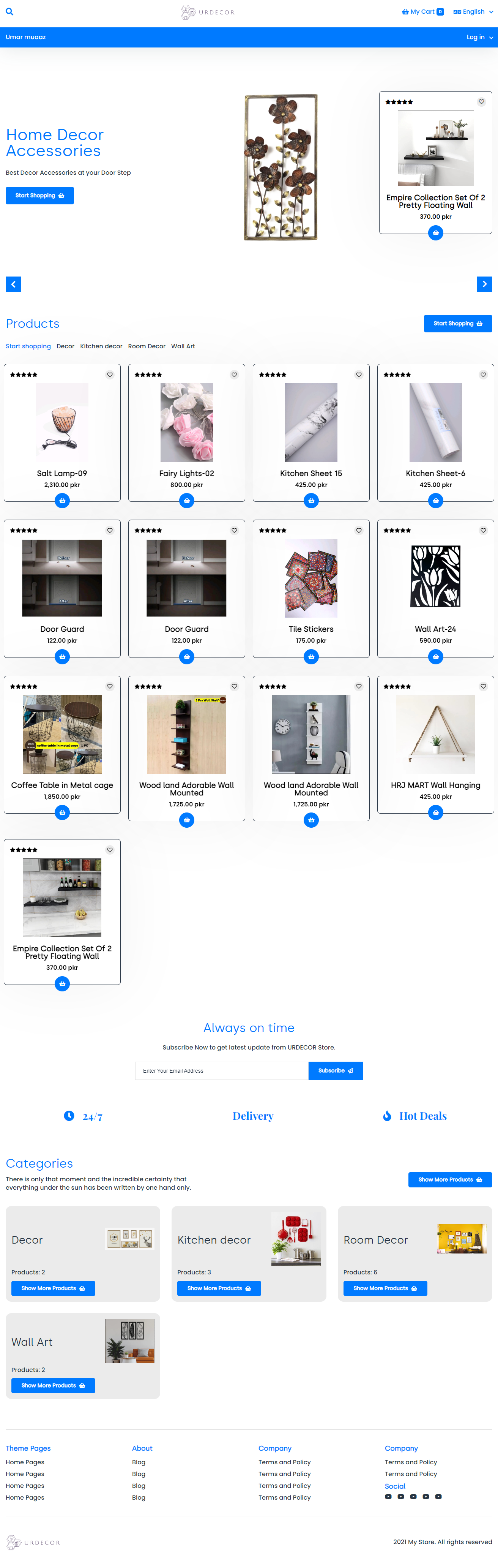Click next slide arrow on banner
This screenshot has height=1568, width=498.
coord(484,284)
